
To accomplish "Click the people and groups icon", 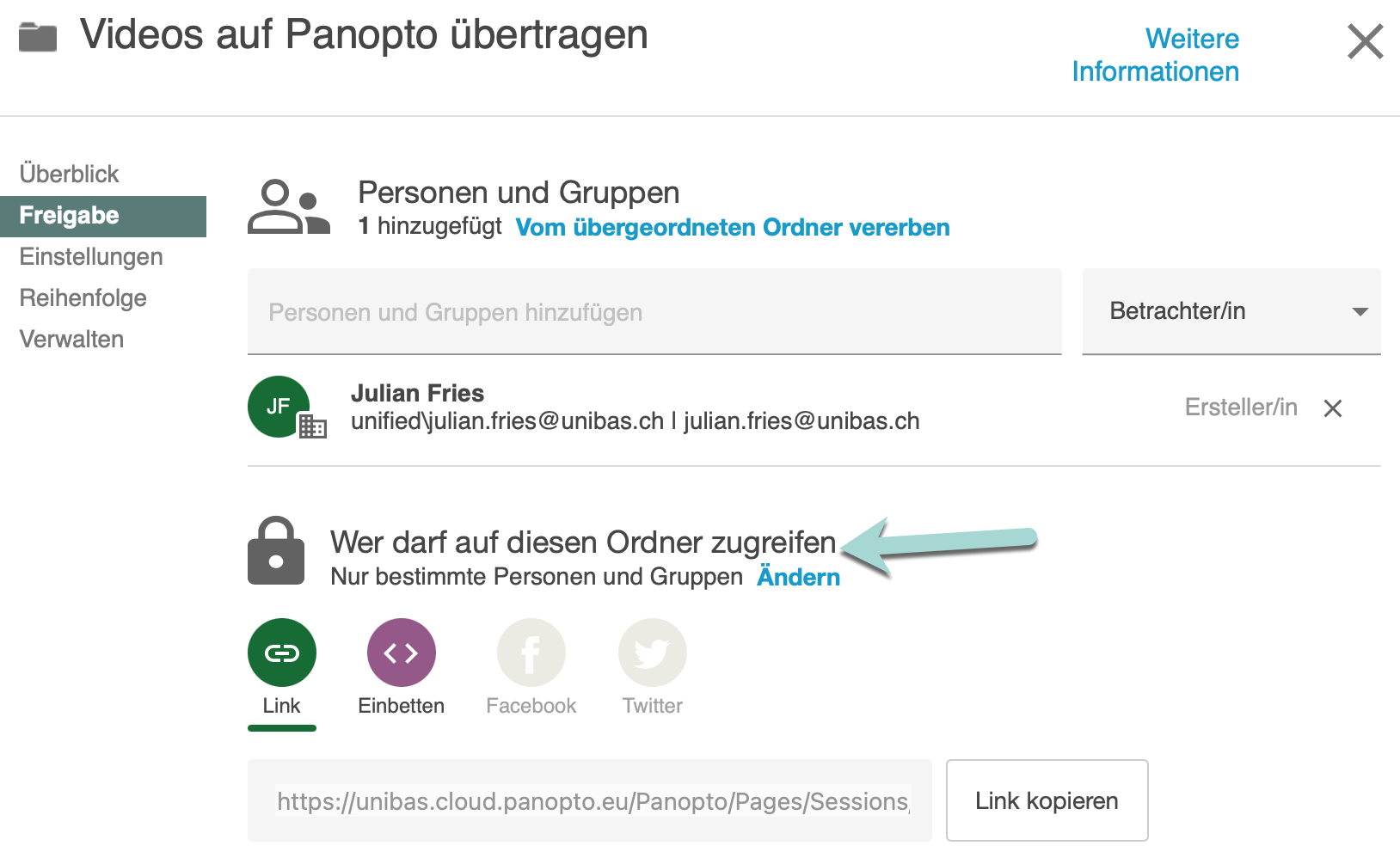I will (x=289, y=207).
